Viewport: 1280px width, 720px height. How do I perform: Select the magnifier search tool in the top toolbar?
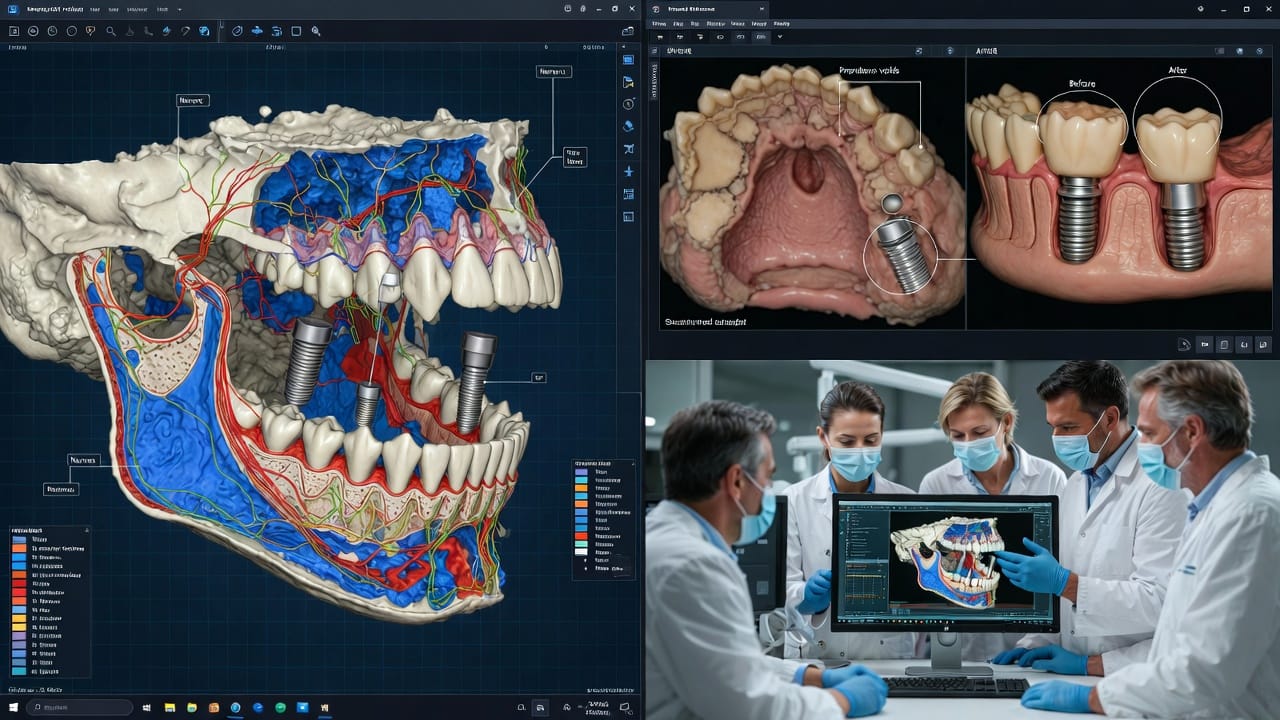[x=110, y=31]
